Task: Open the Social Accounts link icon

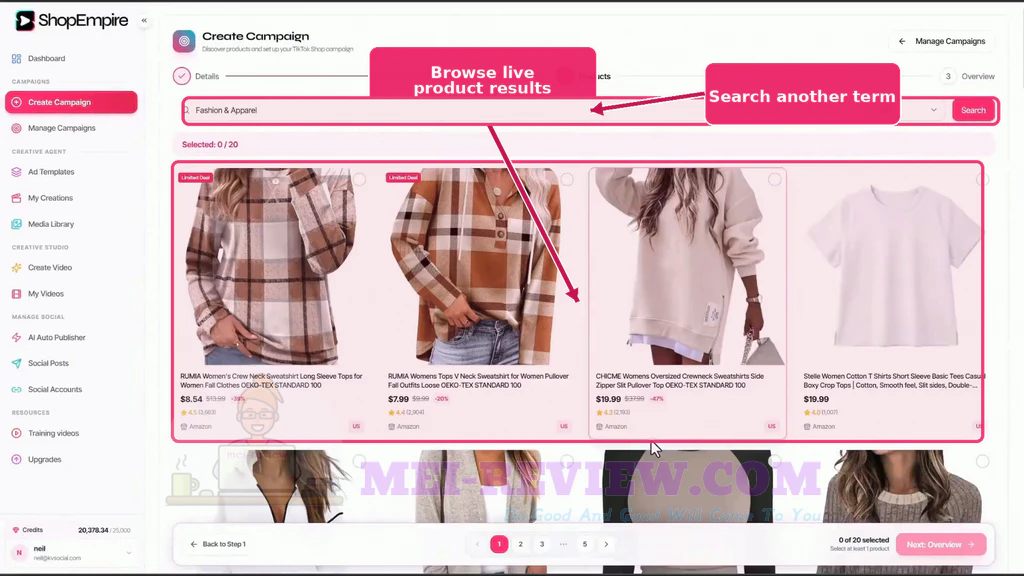Action: click(16, 389)
